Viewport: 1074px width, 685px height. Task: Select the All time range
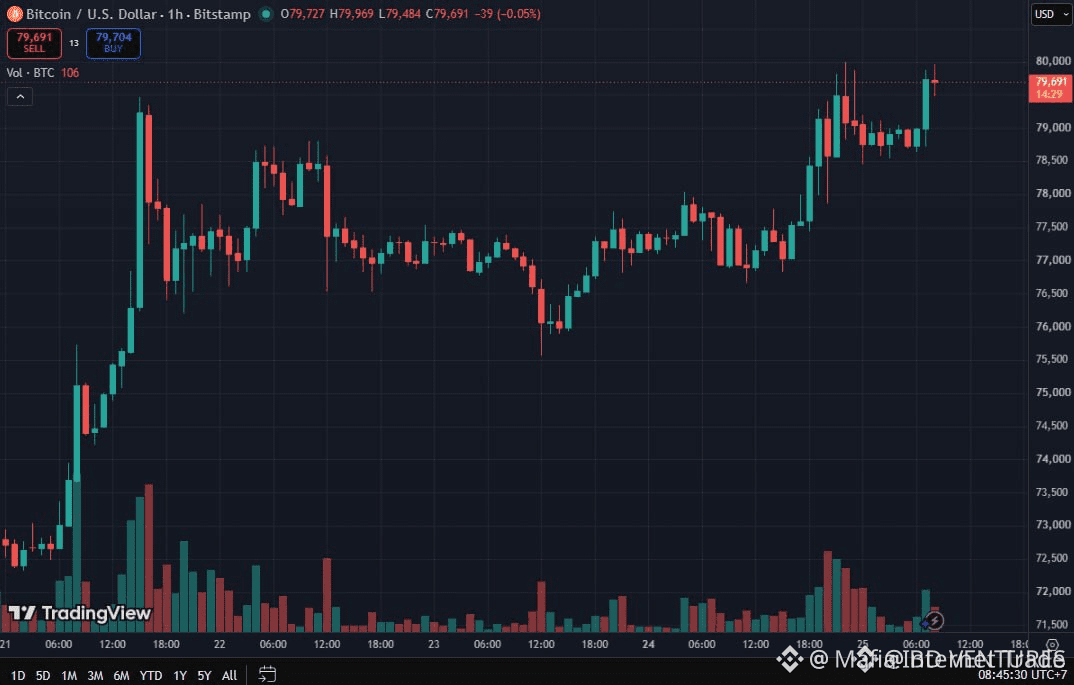[x=229, y=675]
